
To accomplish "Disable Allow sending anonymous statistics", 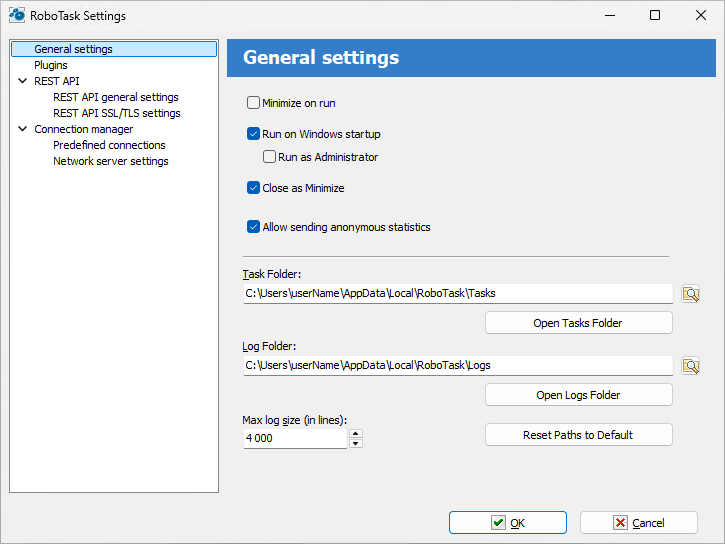I will (253, 226).
